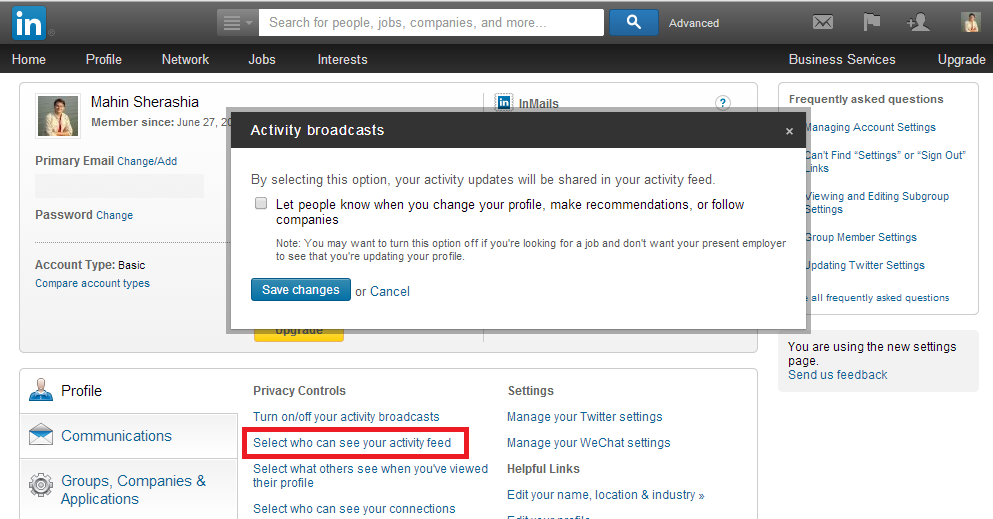Viewport: 993px width, 519px height.
Task: Click the add connections person icon
Action: click(918, 22)
